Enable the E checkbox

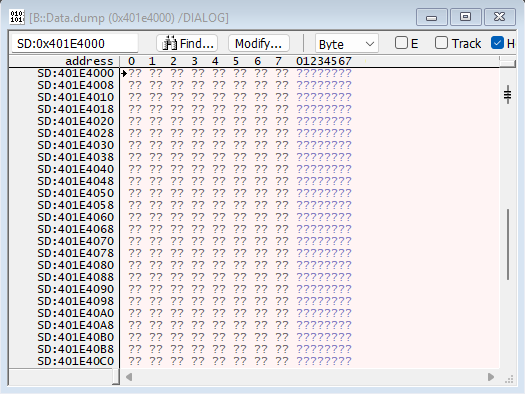[401, 43]
